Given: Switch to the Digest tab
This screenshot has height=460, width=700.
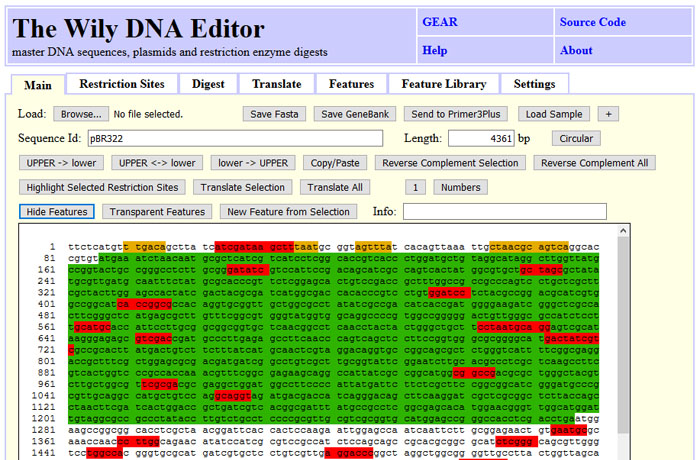Looking at the screenshot, I should click(x=208, y=84).
